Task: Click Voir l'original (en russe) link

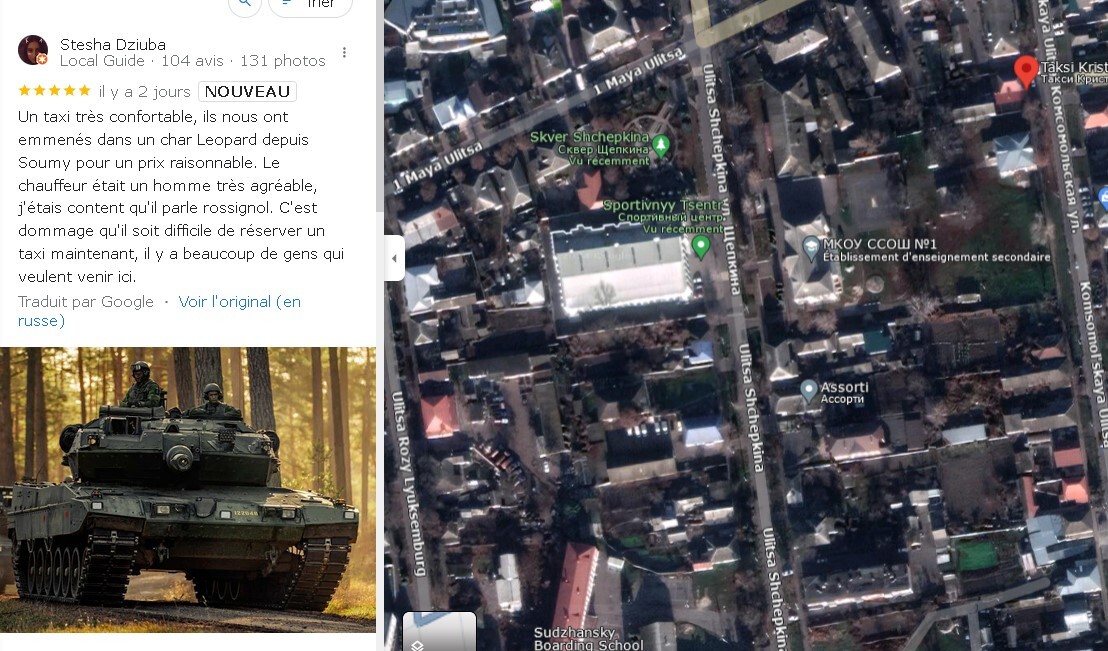Action: [x=159, y=311]
